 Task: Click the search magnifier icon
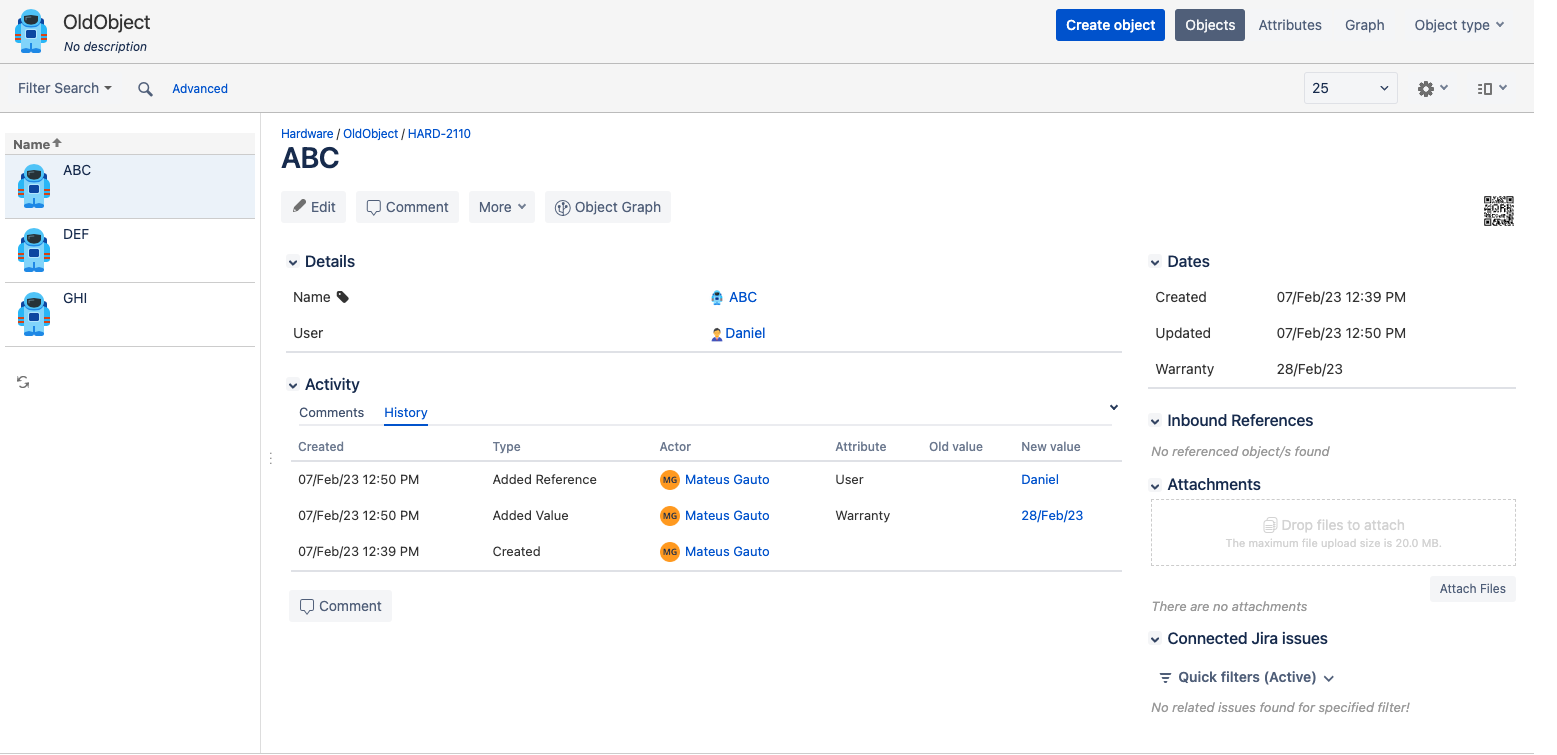tap(145, 89)
